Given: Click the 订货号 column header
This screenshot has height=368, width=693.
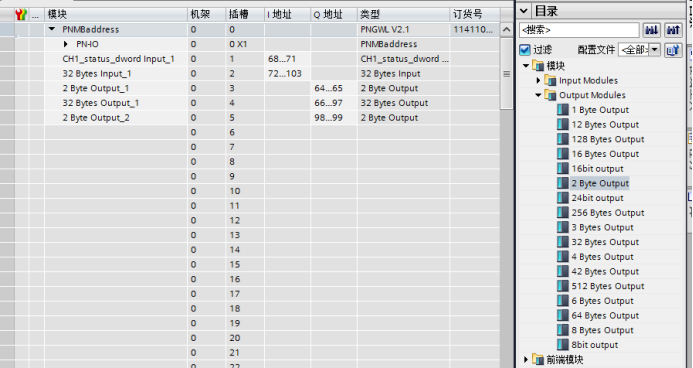Looking at the screenshot, I should pos(475,15).
